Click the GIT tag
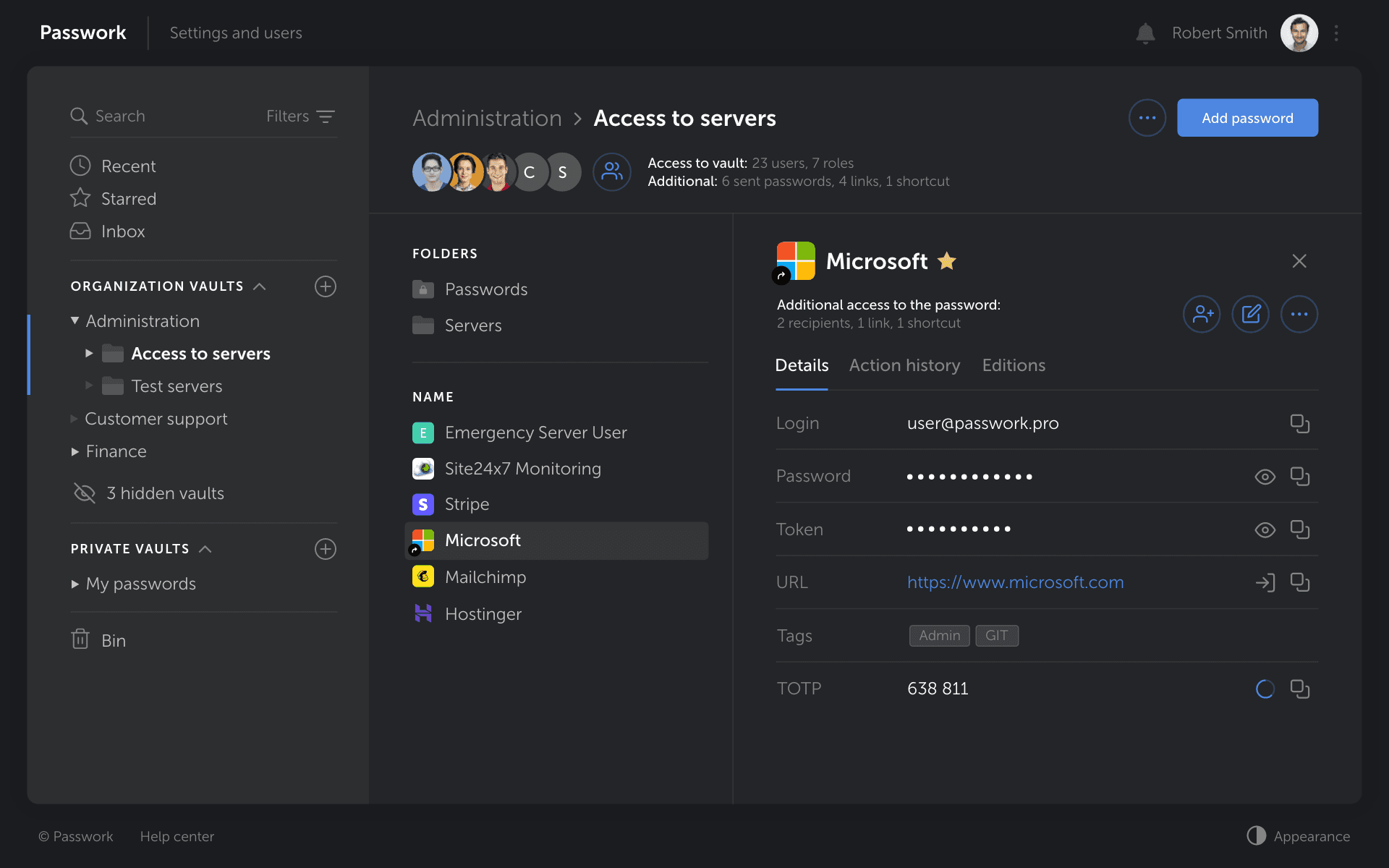This screenshot has height=868, width=1389. (996, 636)
